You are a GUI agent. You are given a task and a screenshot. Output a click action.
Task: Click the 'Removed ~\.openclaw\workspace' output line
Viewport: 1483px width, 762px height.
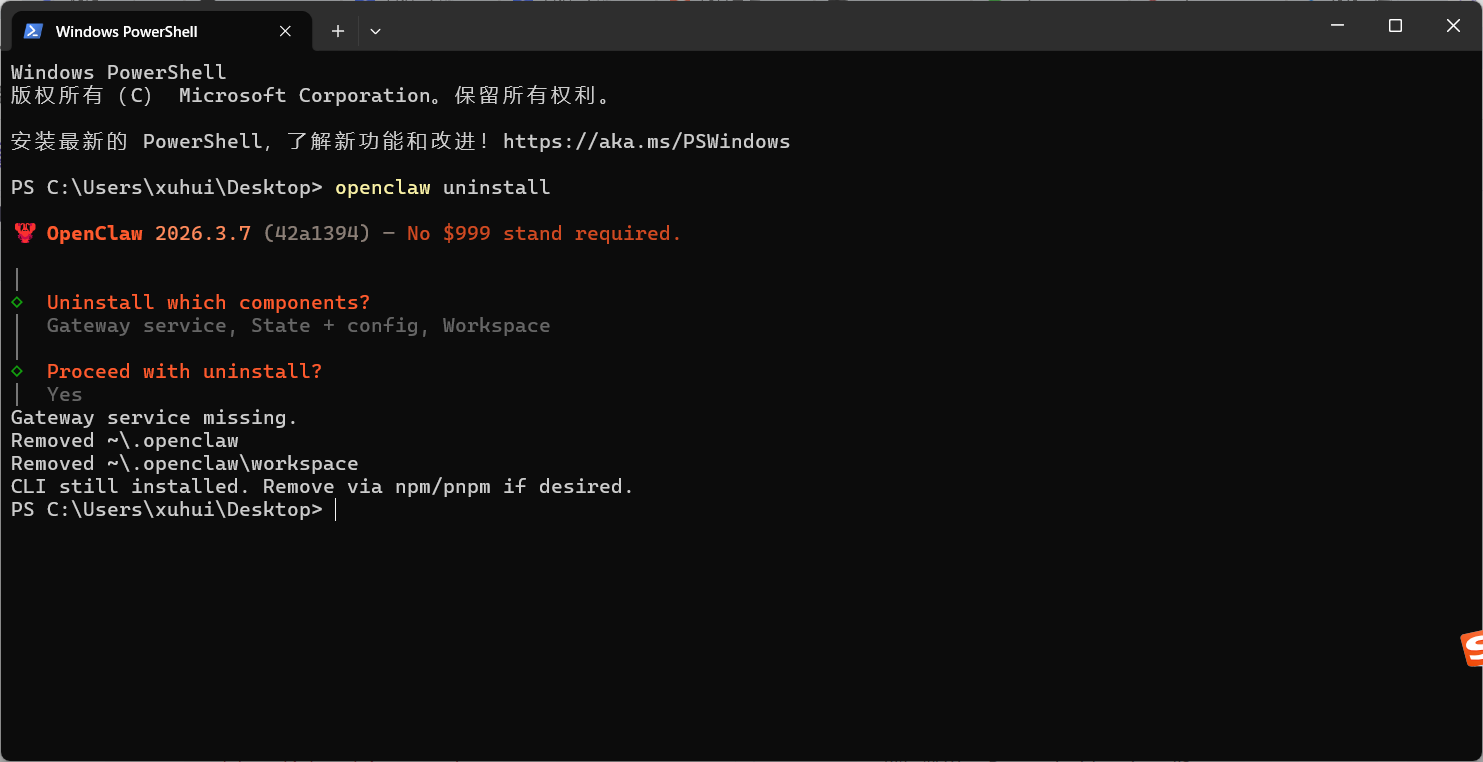tap(184, 464)
